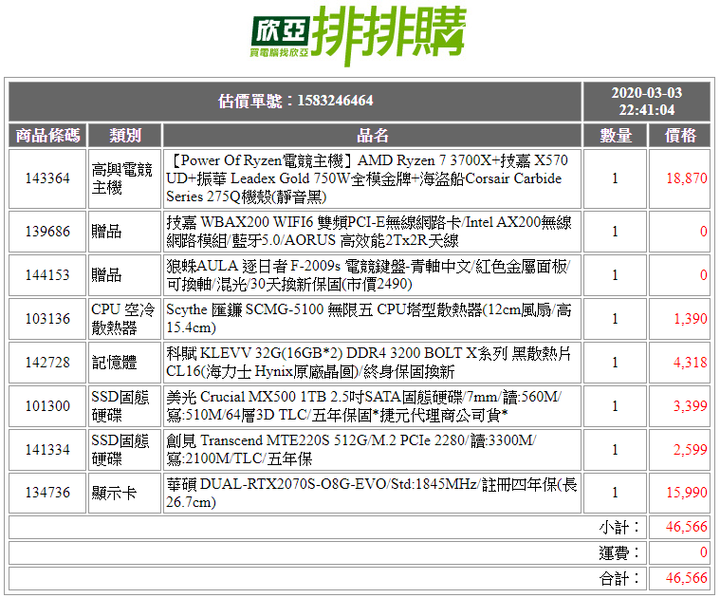720x598 pixels.
Task: Select quote number 1583246464 header
Action: (x=295, y=101)
